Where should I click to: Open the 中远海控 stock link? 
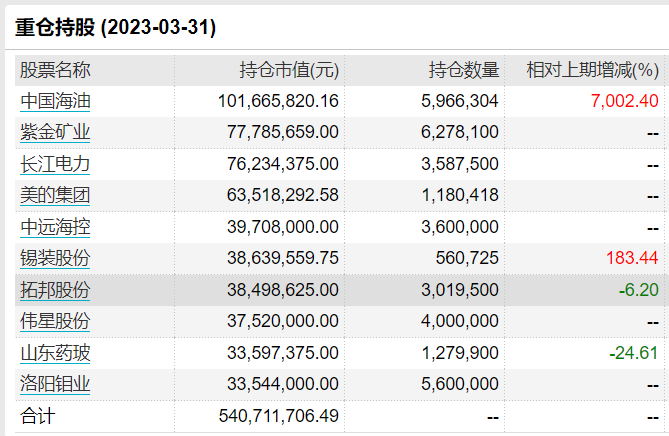(55, 227)
